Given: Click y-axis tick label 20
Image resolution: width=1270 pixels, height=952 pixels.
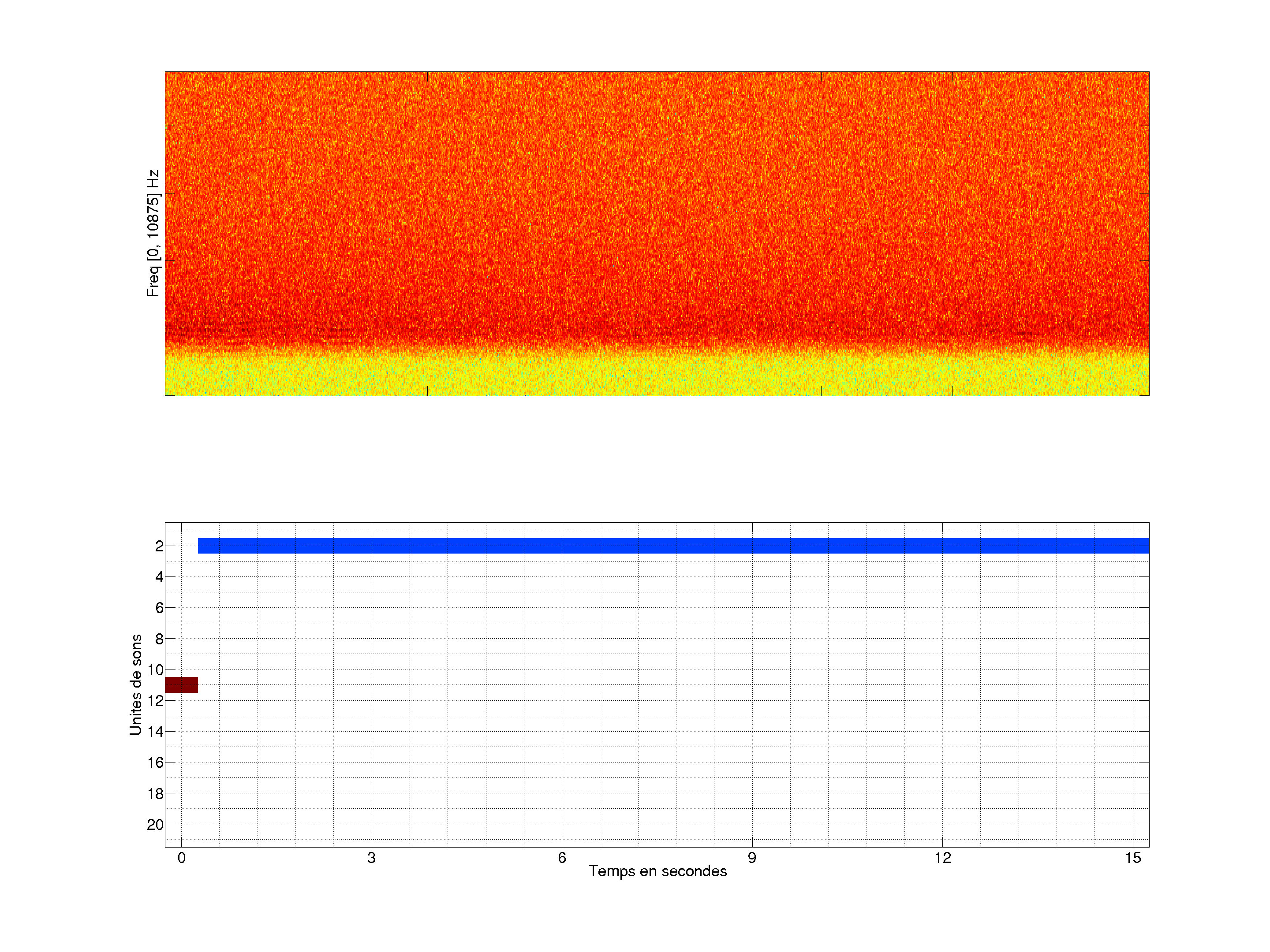Looking at the screenshot, I should click(x=155, y=825).
